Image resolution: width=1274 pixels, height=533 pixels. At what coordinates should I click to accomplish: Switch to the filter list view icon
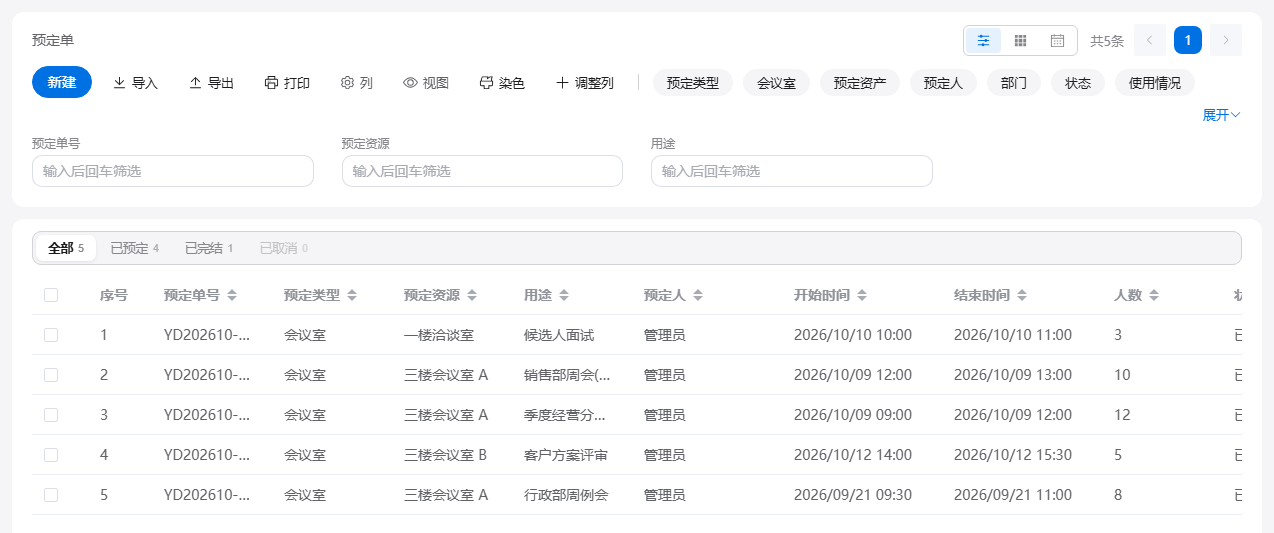984,40
